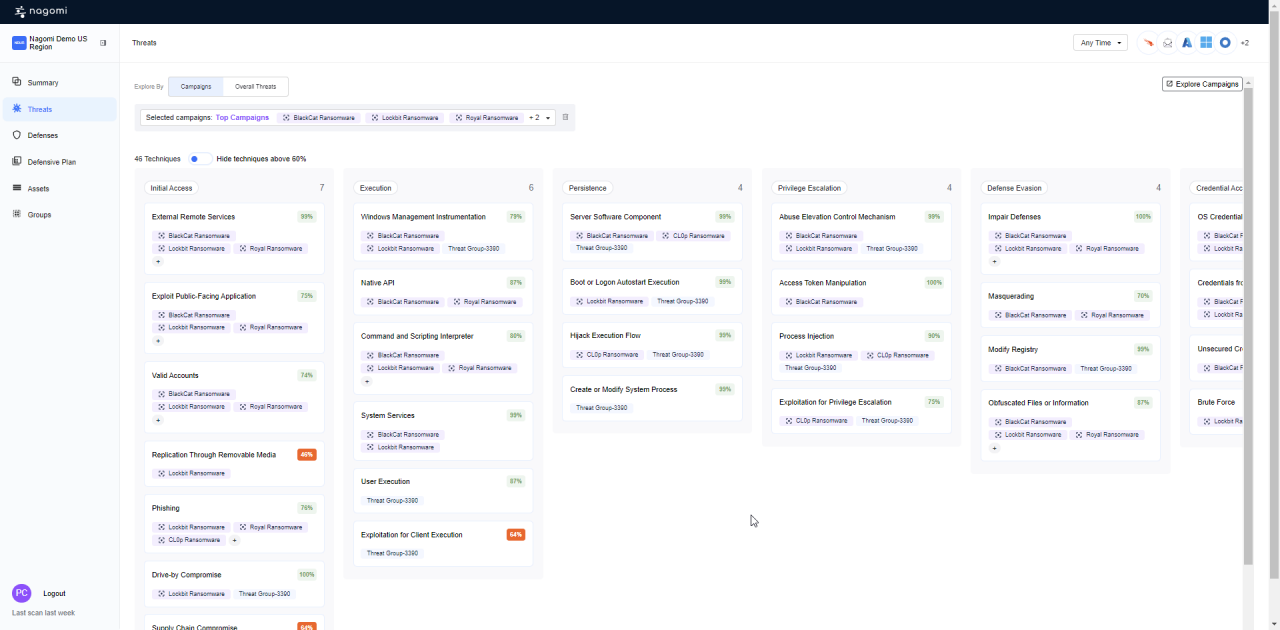This screenshot has height=630, width=1280.
Task: Expand campaigns on Phishing card
Action: (235, 540)
